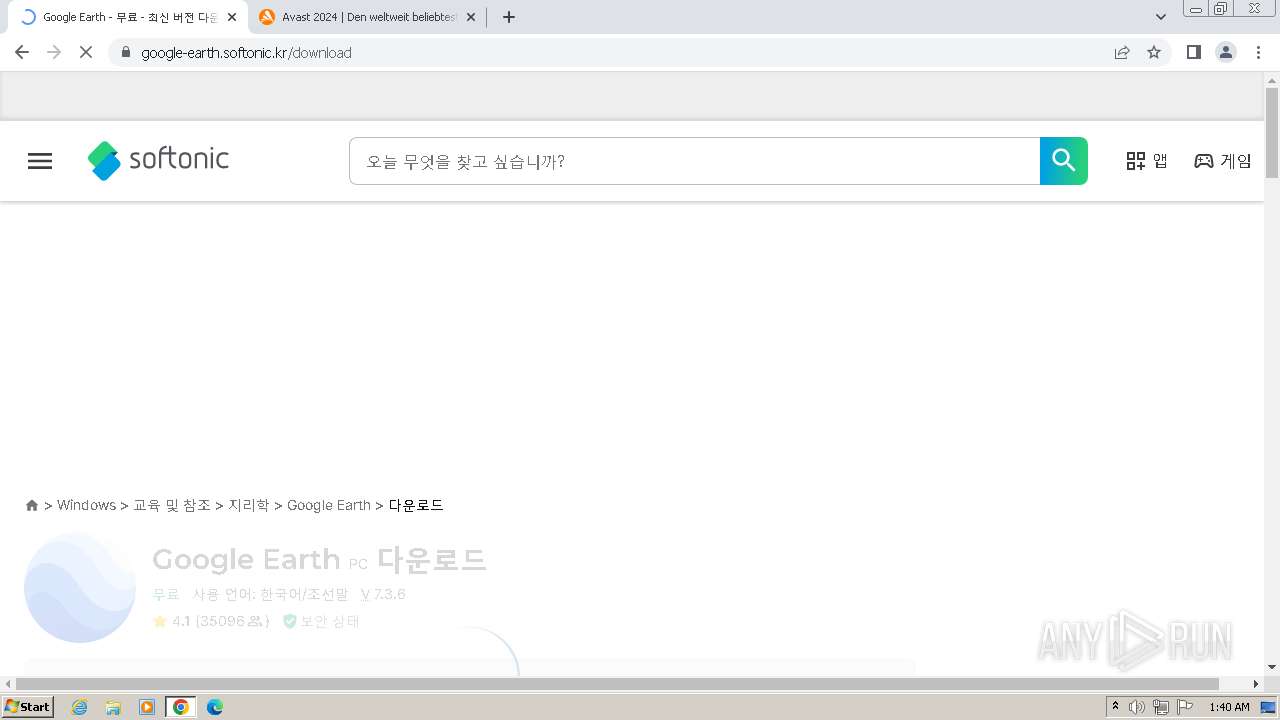1280x720 pixels.
Task: Open media player from taskbar
Action: 147,707
